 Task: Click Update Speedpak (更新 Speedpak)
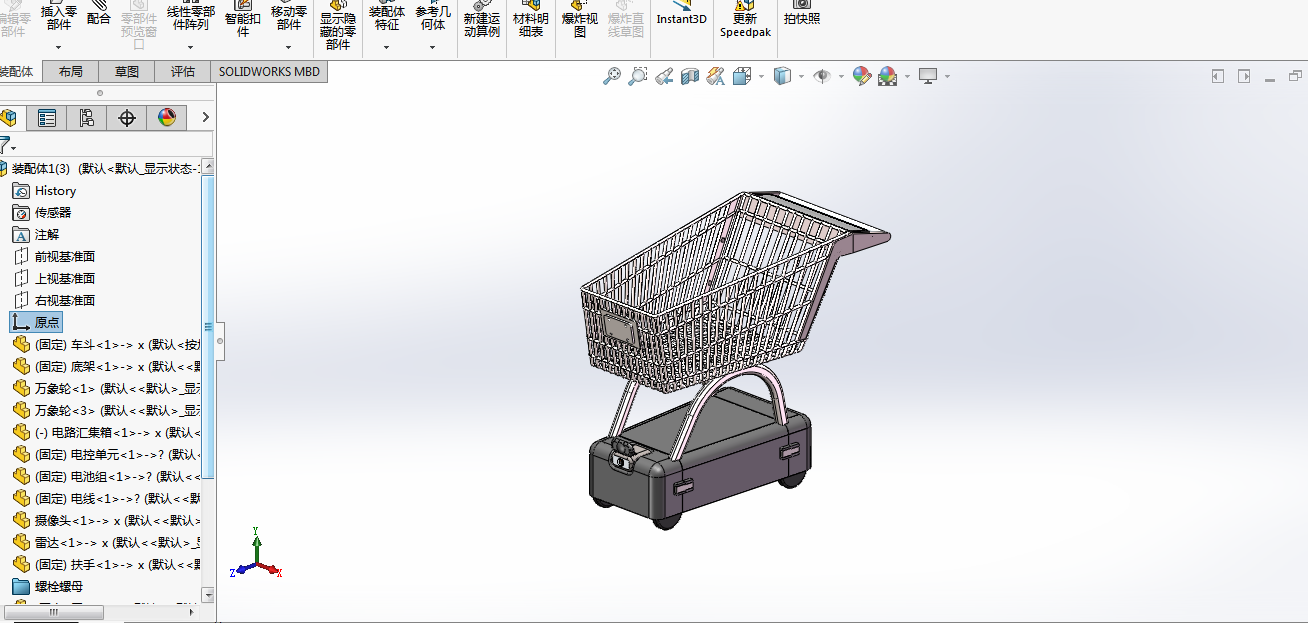click(x=745, y=20)
